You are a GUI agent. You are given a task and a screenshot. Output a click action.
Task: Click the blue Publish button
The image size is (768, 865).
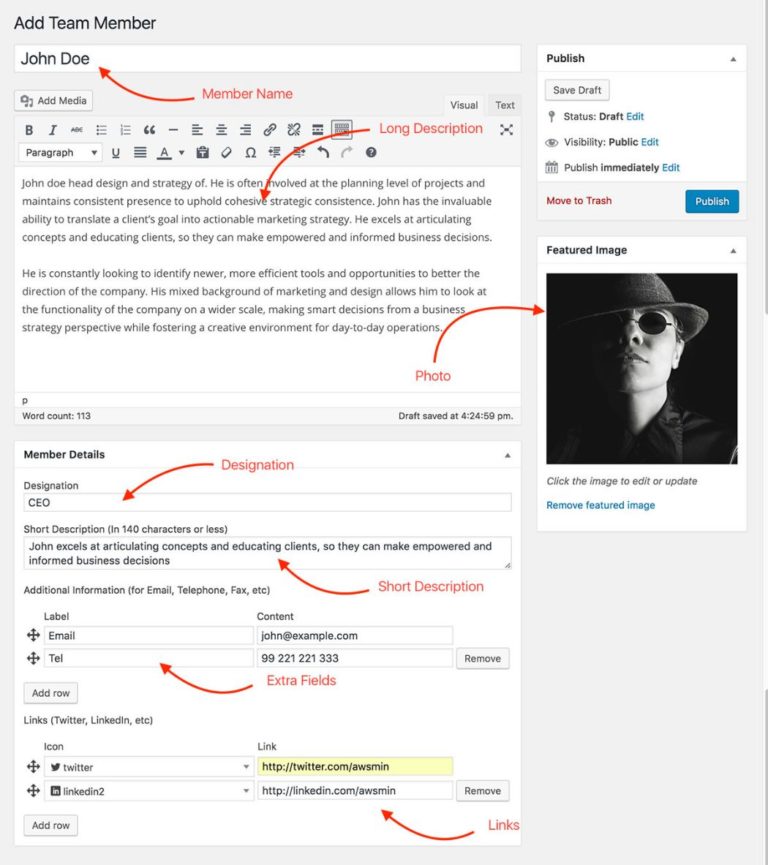pos(711,201)
